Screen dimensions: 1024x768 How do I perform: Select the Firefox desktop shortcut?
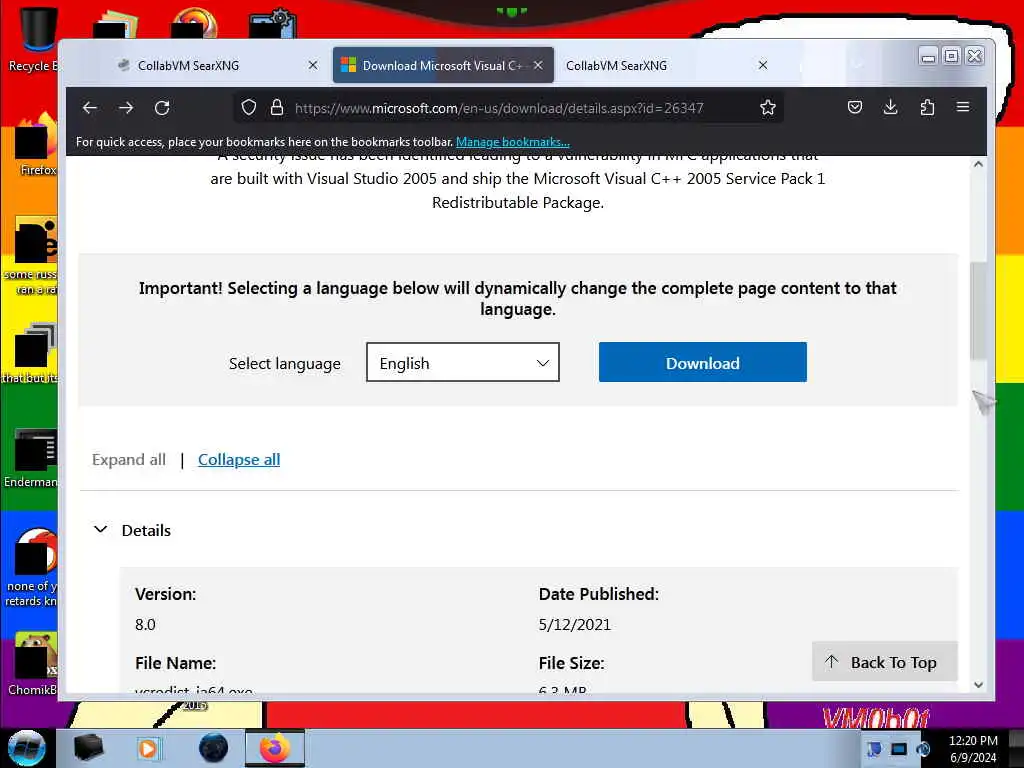coord(34,145)
